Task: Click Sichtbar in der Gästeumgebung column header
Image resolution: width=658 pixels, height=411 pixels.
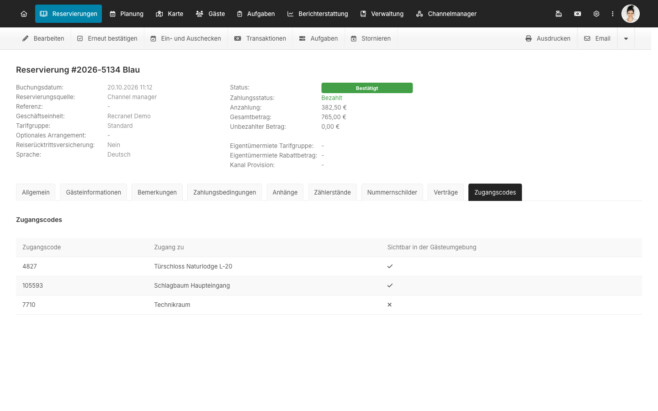Action: [432, 247]
